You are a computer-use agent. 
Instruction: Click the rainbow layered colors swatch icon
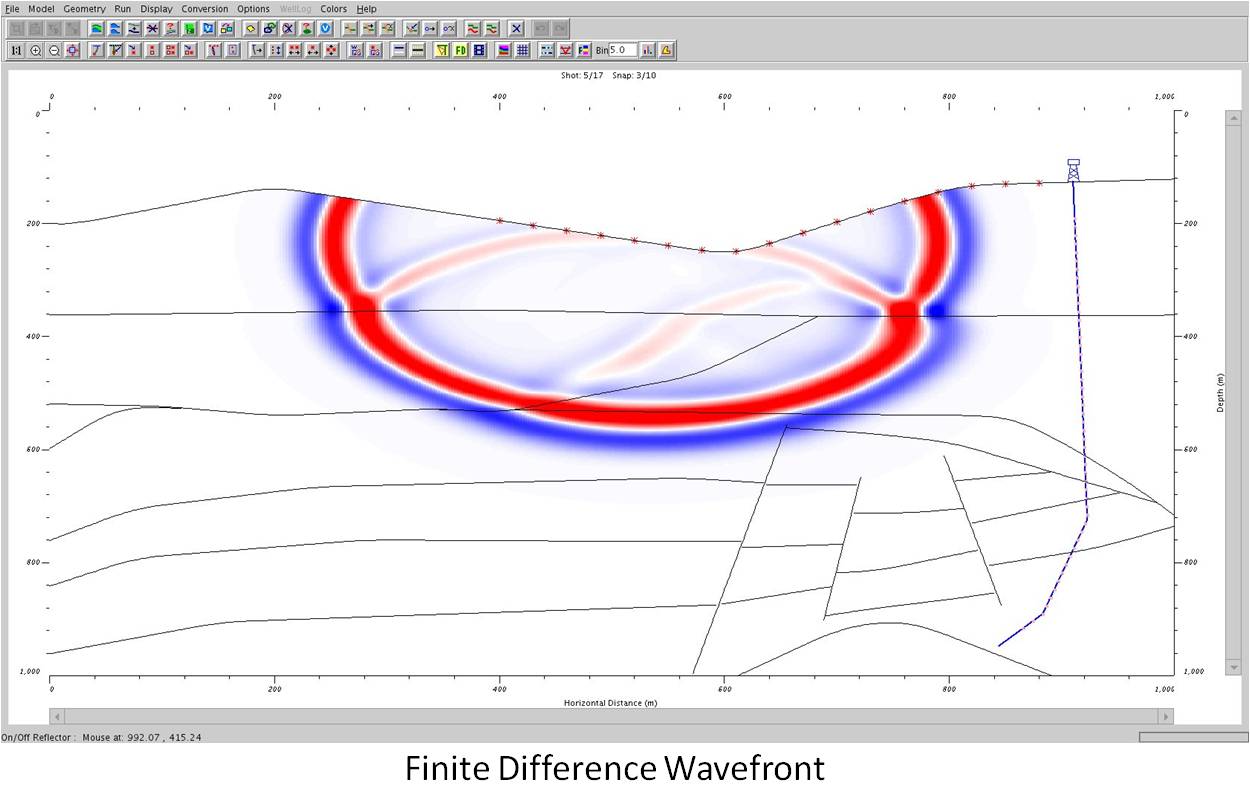click(x=503, y=50)
